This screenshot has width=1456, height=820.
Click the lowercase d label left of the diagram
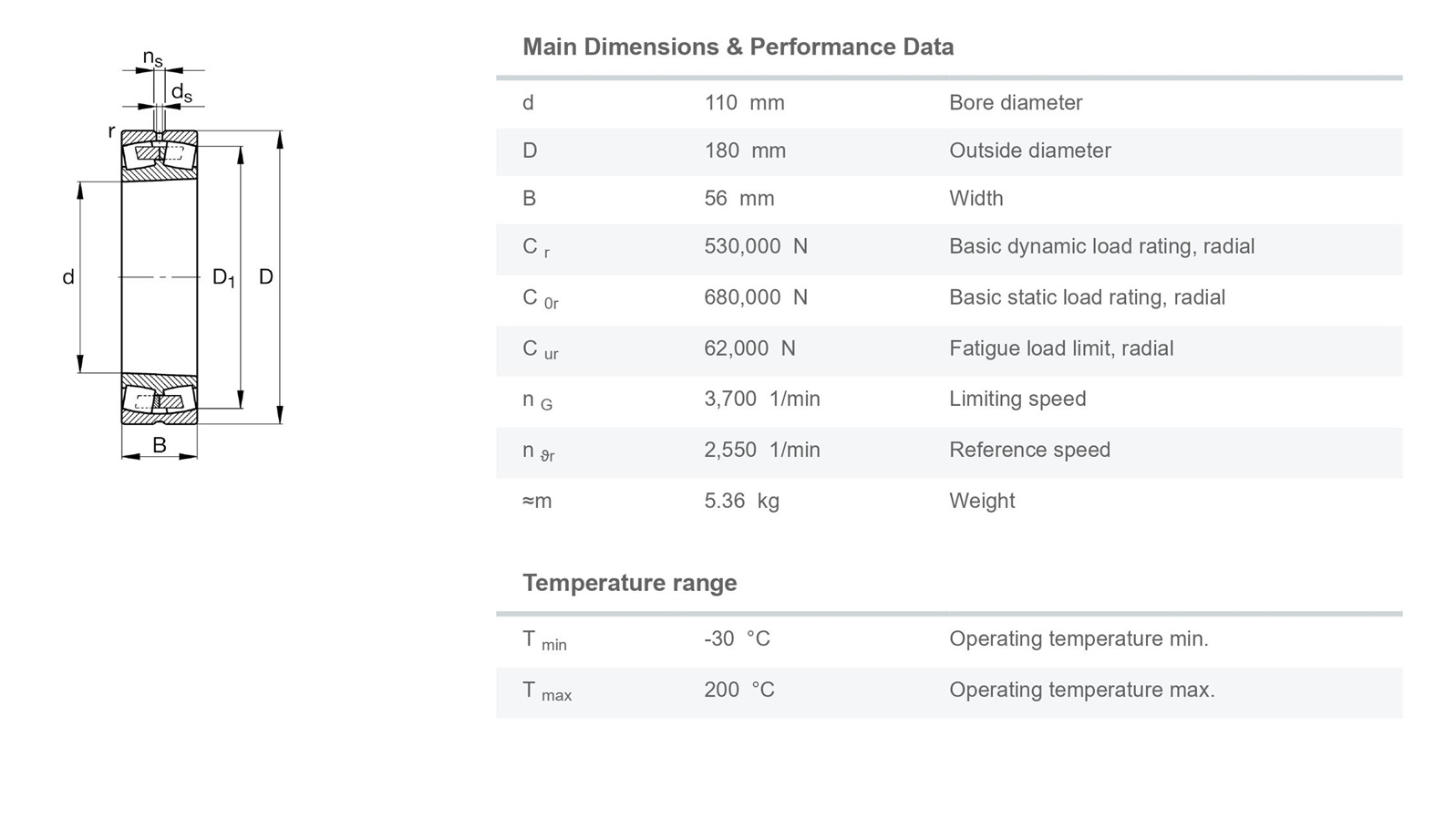[68, 277]
